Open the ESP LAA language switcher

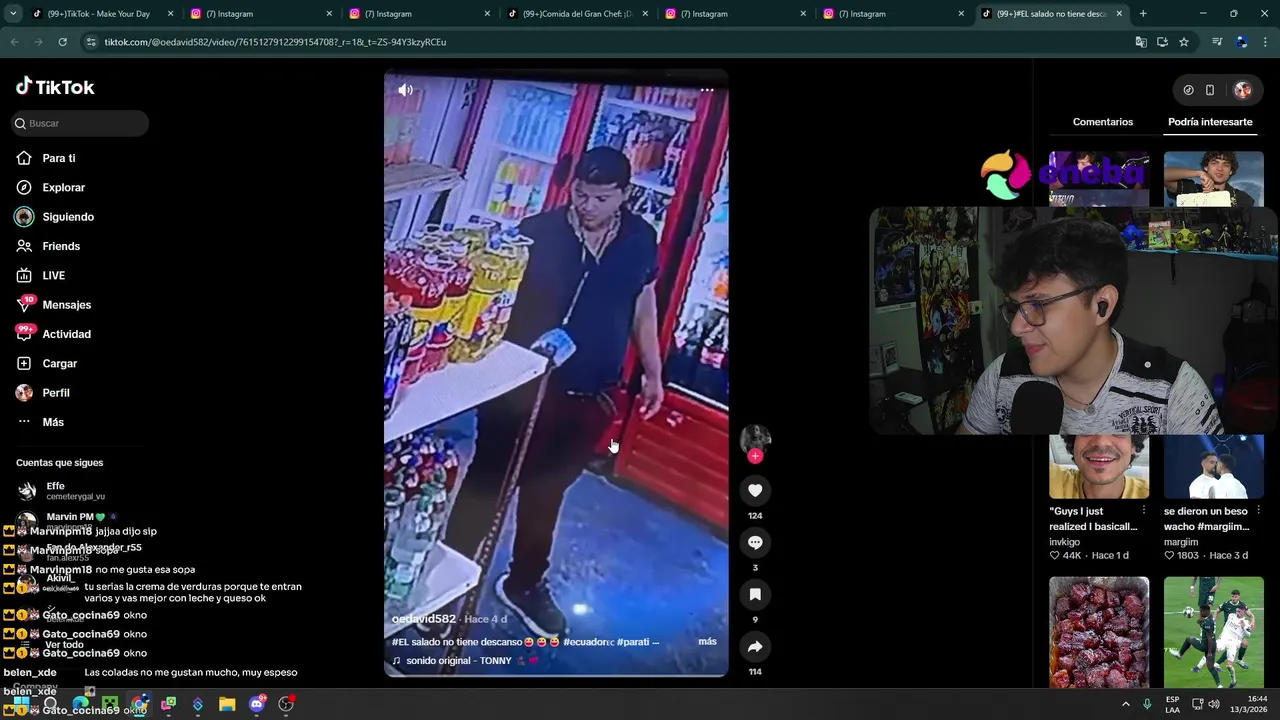1172,704
